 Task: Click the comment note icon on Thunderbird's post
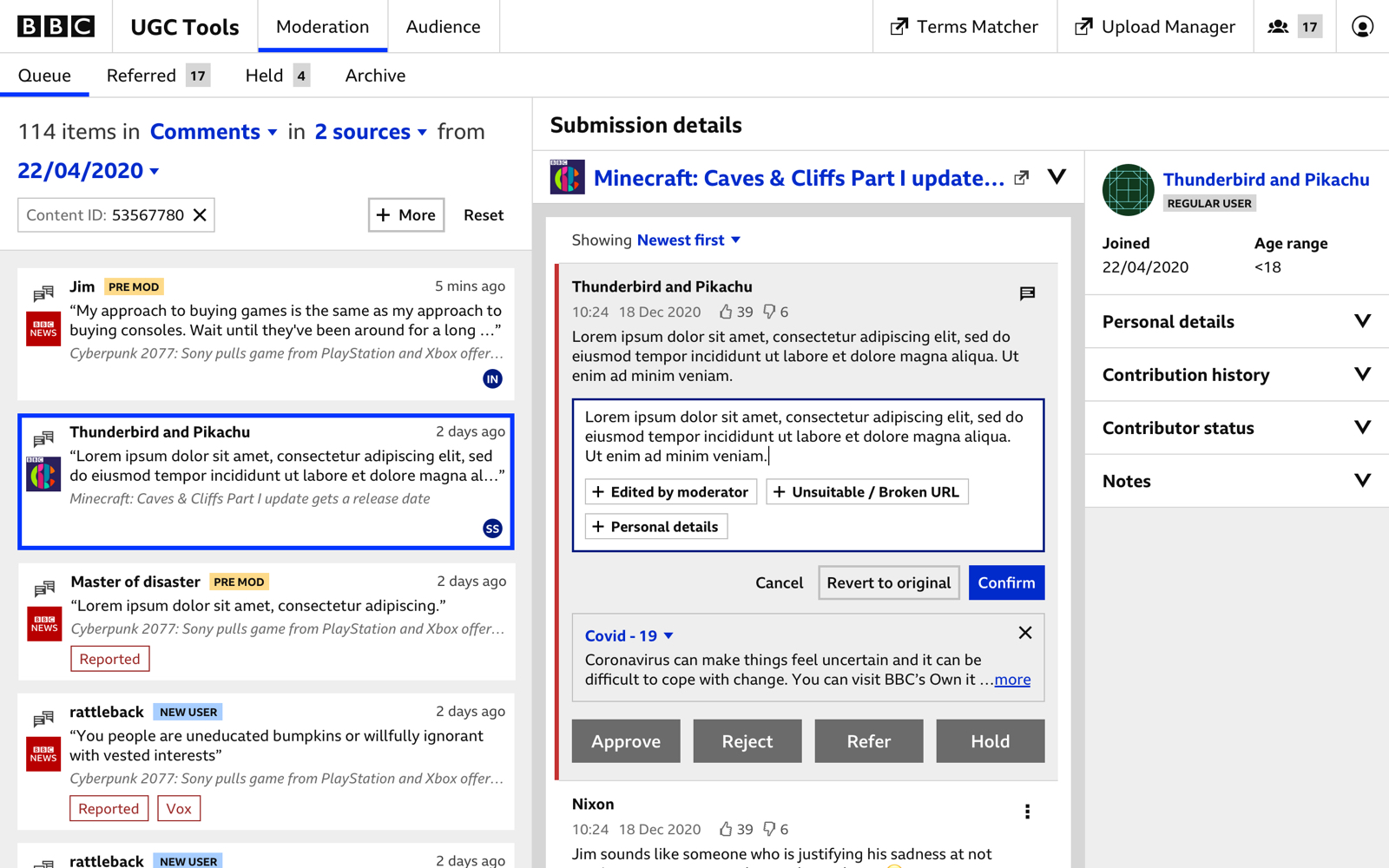point(1027,293)
